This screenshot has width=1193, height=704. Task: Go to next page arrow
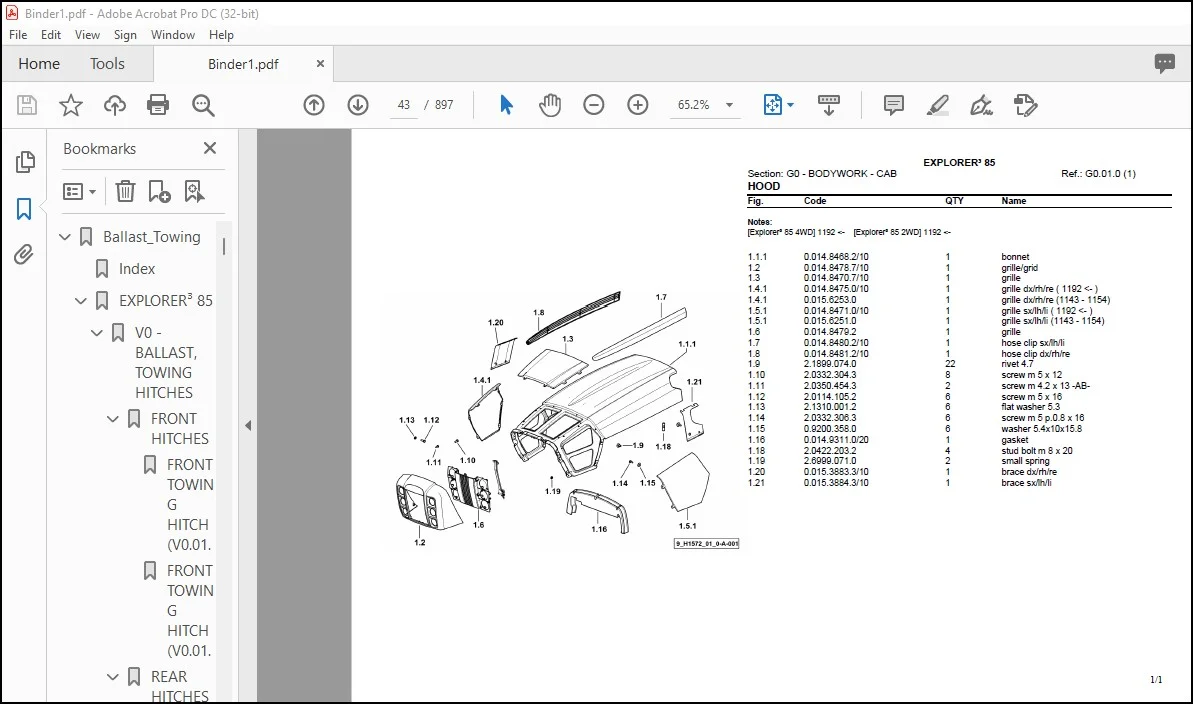(358, 105)
